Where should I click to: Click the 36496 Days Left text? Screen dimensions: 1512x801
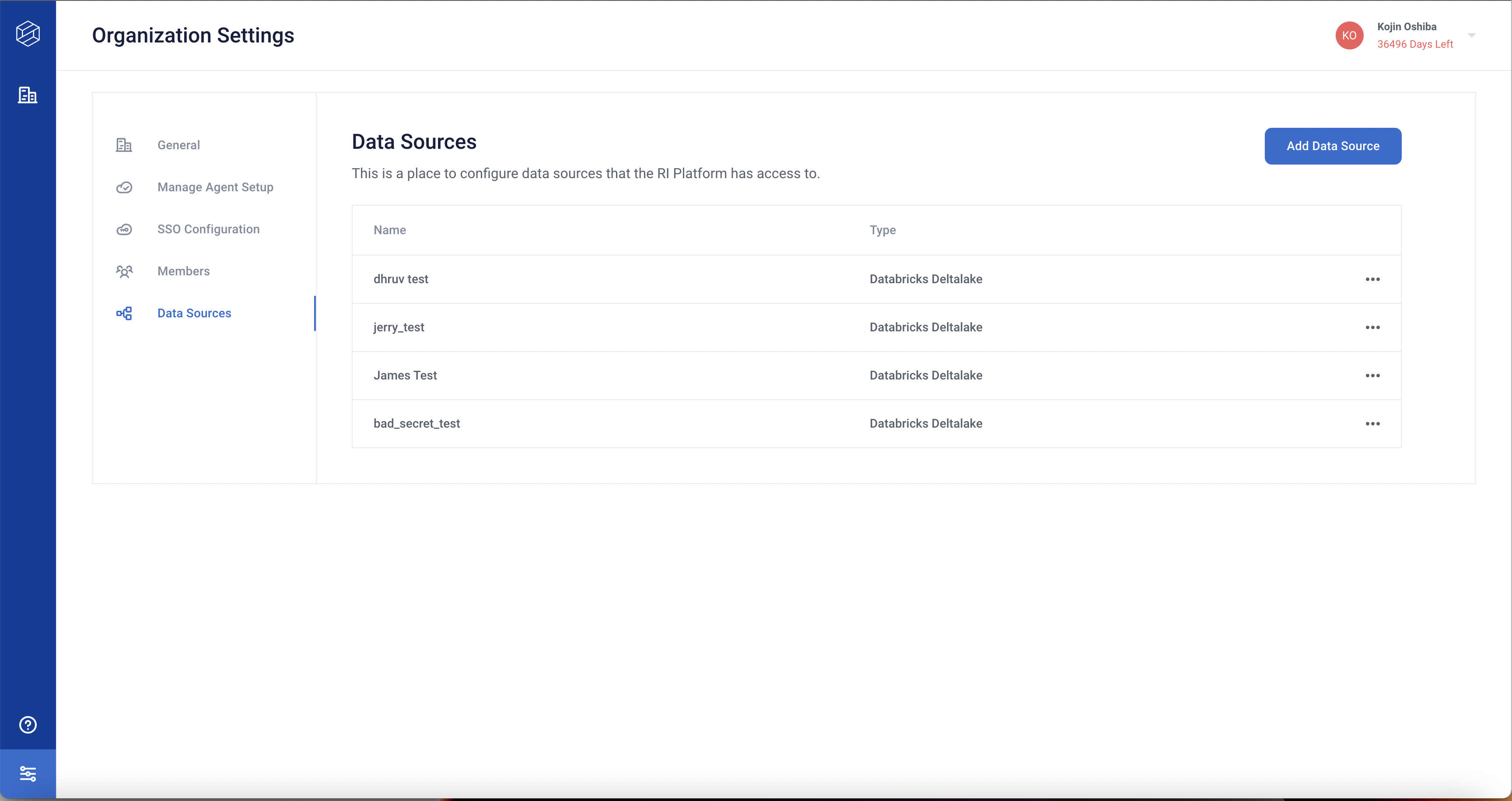coord(1414,44)
